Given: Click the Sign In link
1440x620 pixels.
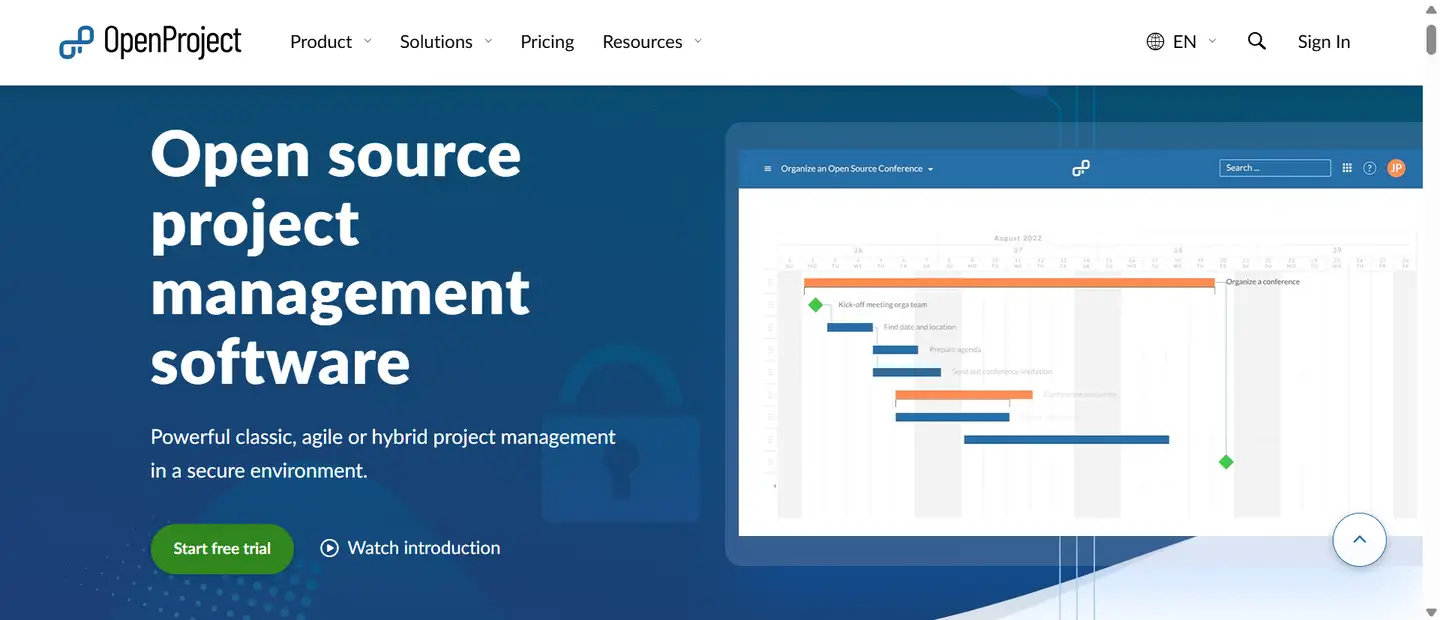Looking at the screenshot, I should 1324,42.
